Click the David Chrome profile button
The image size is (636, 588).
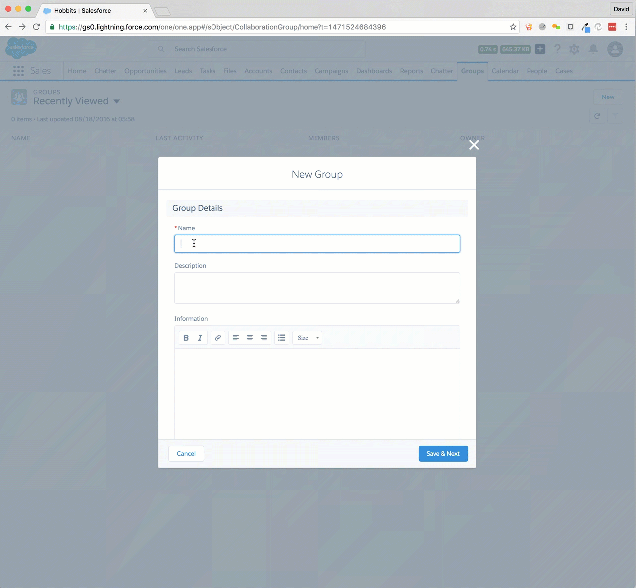pyautogui.click(x=621, y=9)
